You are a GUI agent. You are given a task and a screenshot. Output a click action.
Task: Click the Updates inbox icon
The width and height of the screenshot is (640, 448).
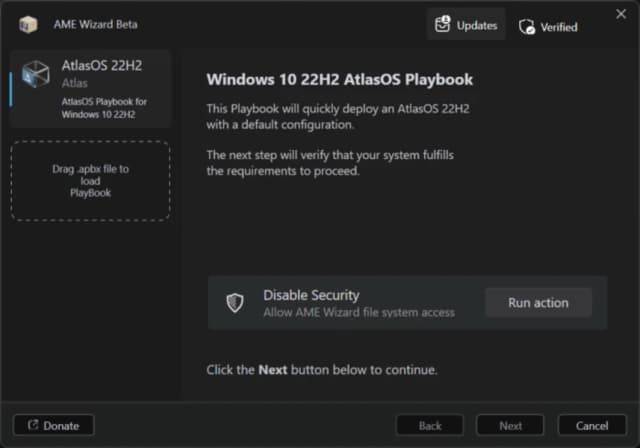point(442,24)
